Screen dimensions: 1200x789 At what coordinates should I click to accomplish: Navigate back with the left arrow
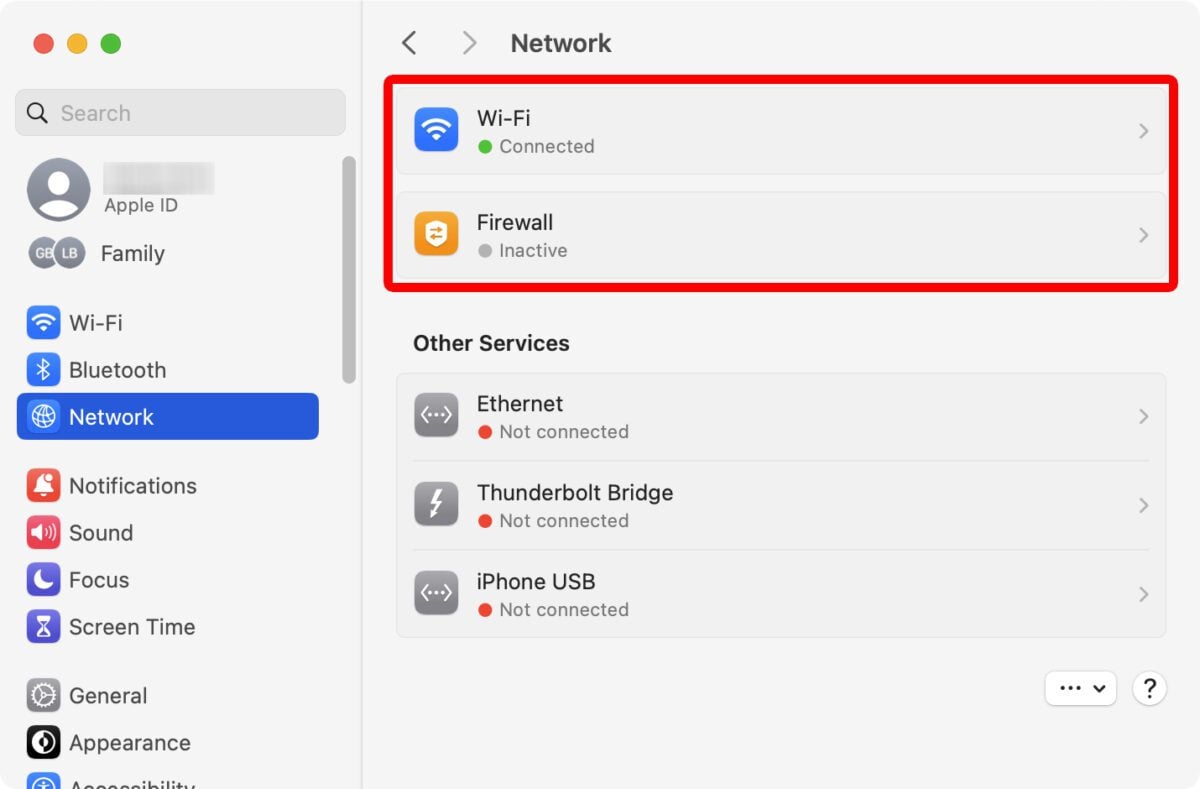[409, 42]
